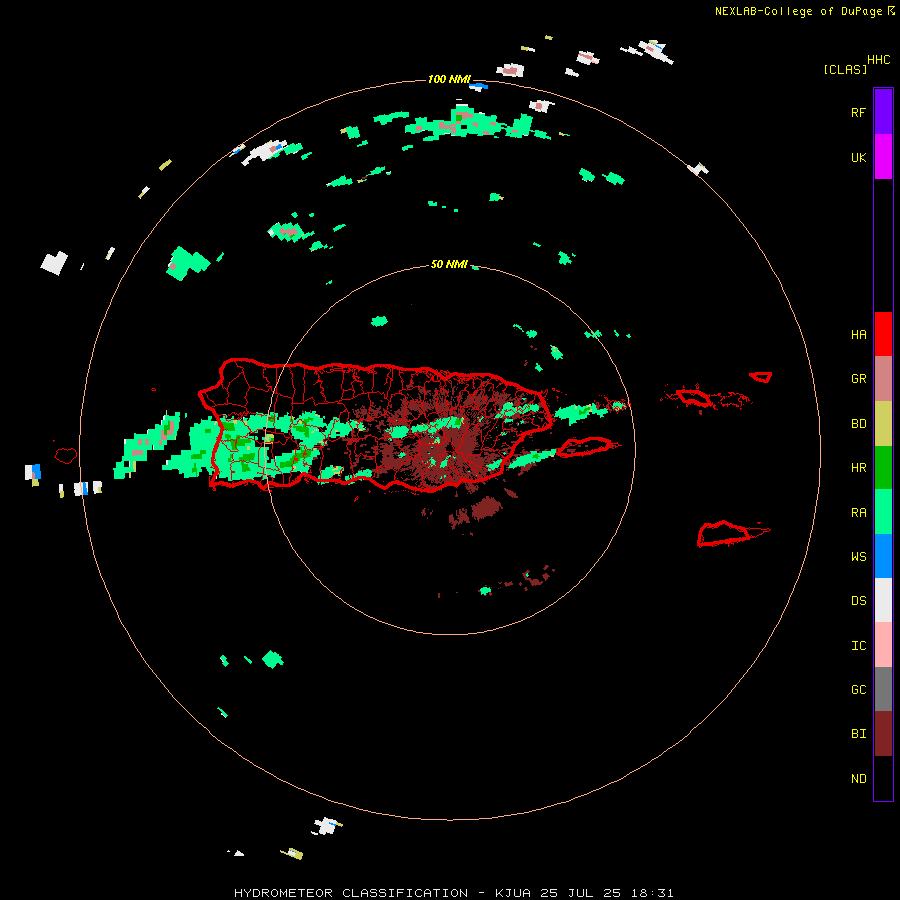Image resolution: width=900 pixels, height=900 pixels.
Task: Click the GR legend label
Action: coord(858,379)
